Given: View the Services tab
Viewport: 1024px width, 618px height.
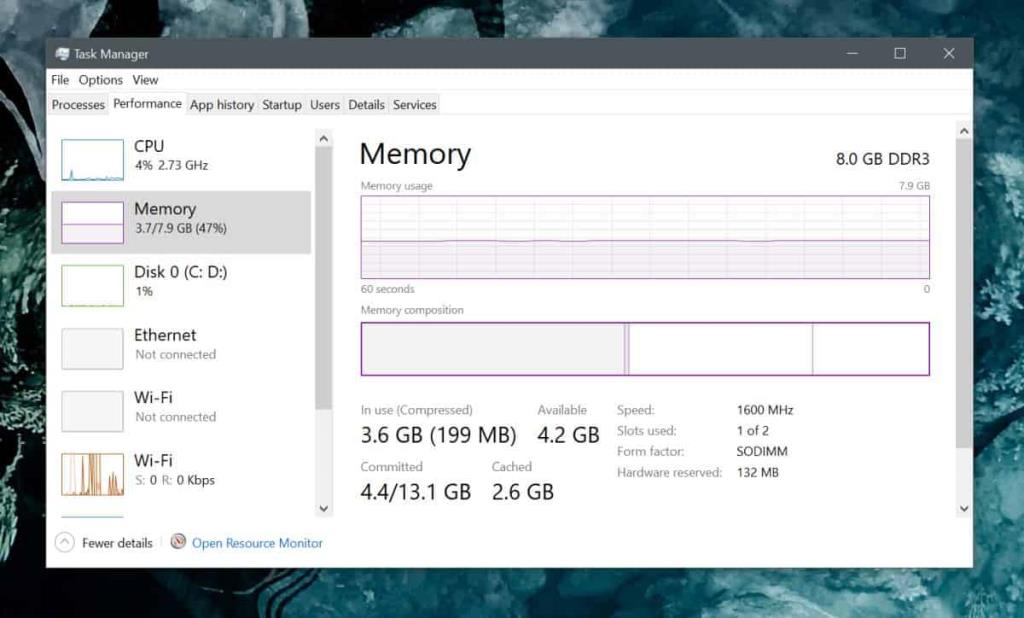Looking at the screenshot, I should [x=414, y=104].
